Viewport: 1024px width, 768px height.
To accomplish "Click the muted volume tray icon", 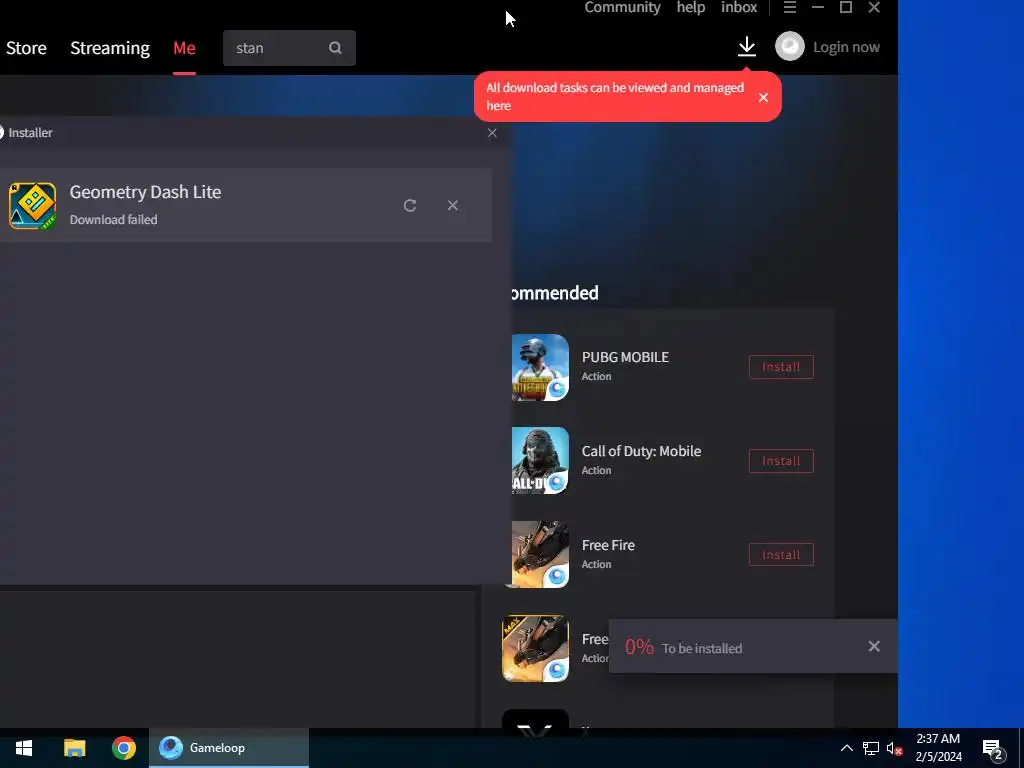I will 895,748.
